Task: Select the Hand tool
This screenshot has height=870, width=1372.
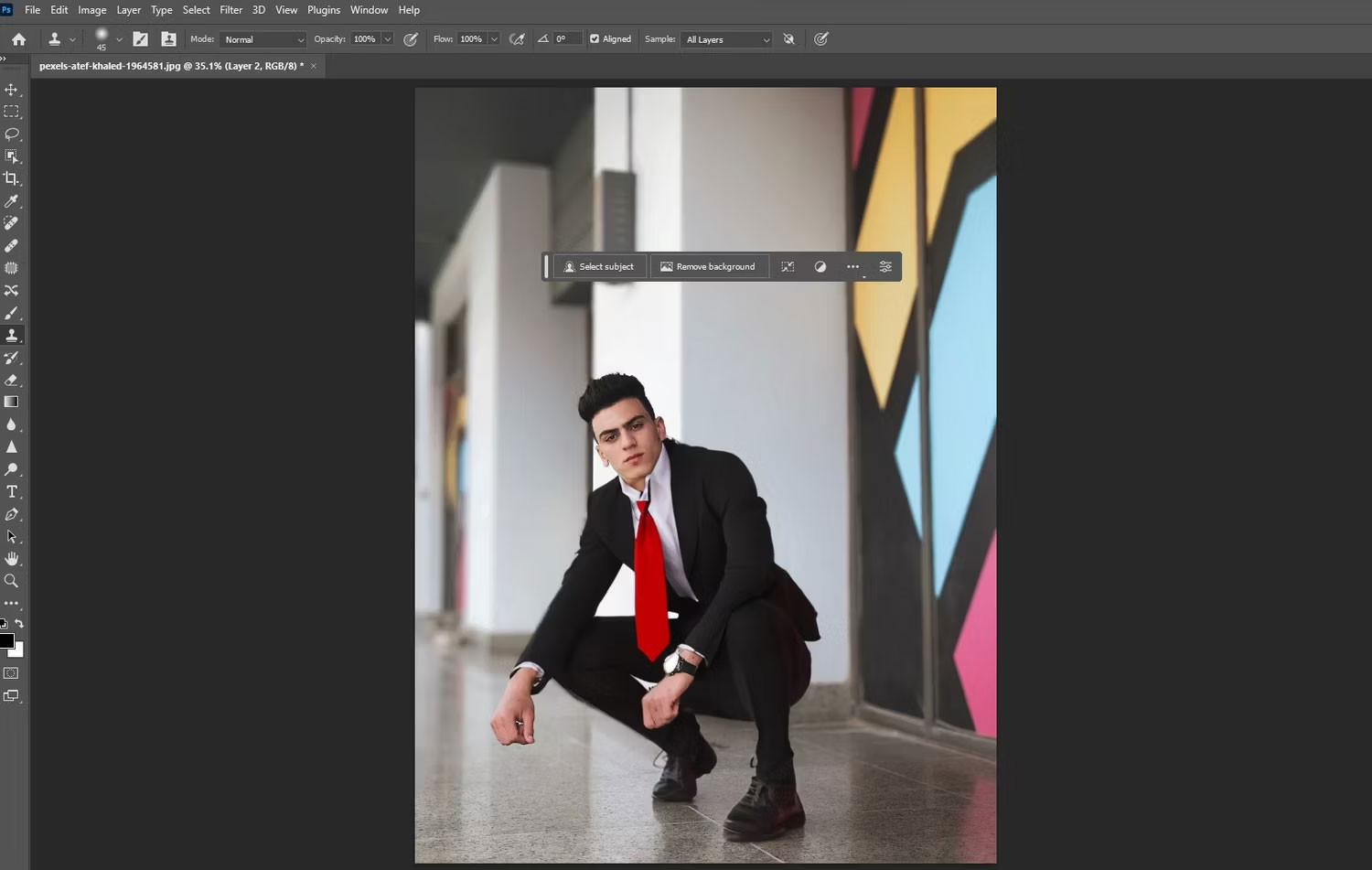Action: 11,559
